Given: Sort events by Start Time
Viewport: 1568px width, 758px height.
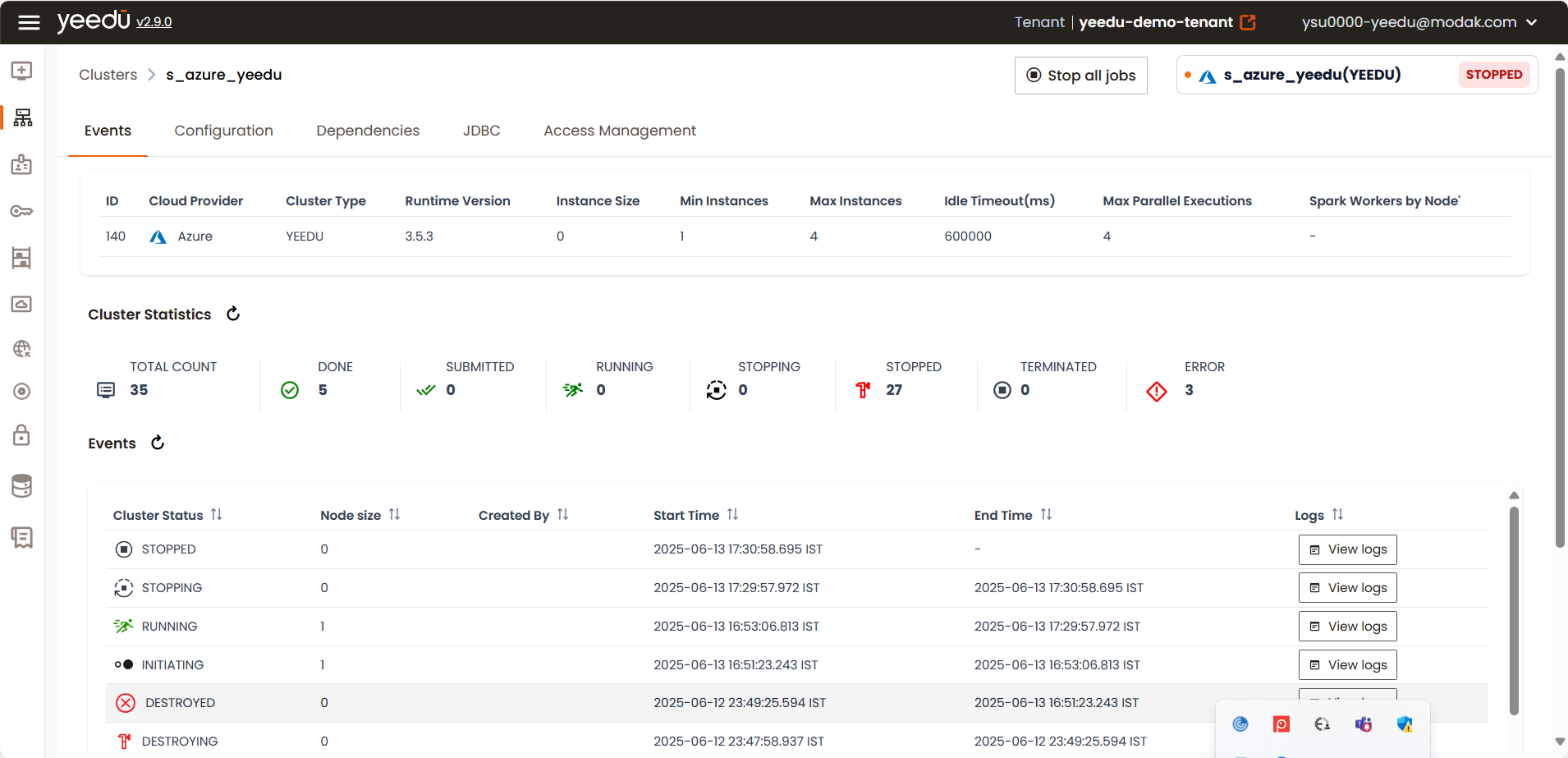Looking at the screenshot, I should (x=733, y=514).
